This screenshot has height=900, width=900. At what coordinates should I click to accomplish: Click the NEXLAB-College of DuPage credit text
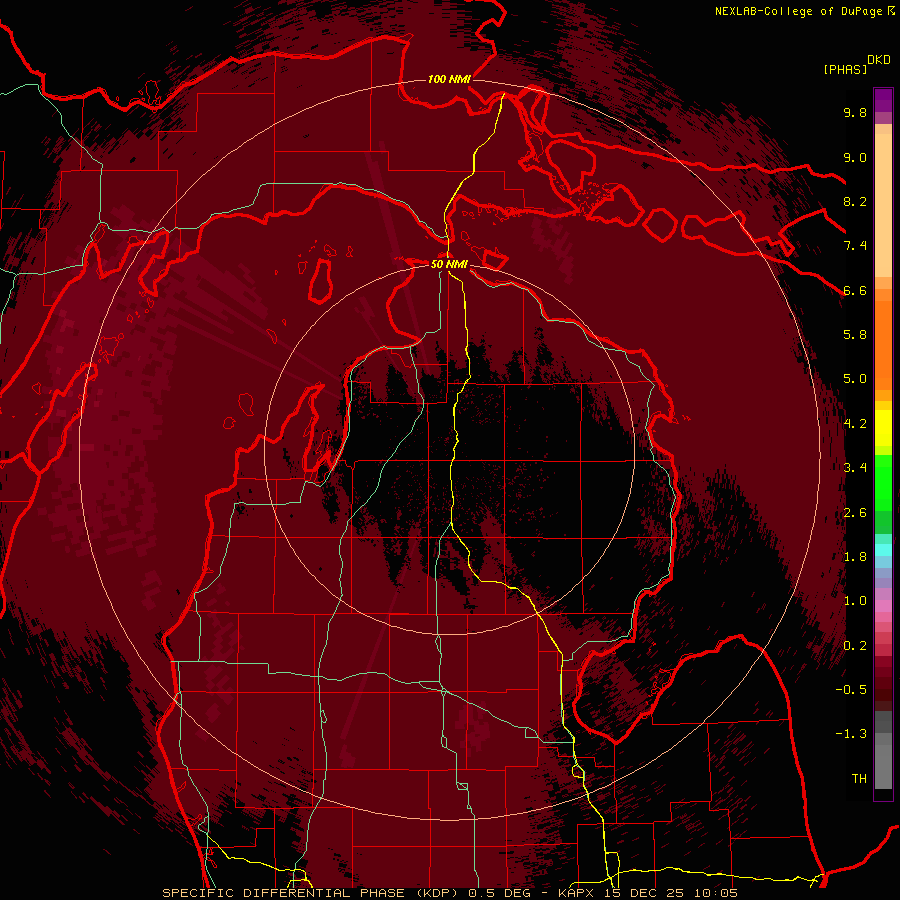click(799, 11)
